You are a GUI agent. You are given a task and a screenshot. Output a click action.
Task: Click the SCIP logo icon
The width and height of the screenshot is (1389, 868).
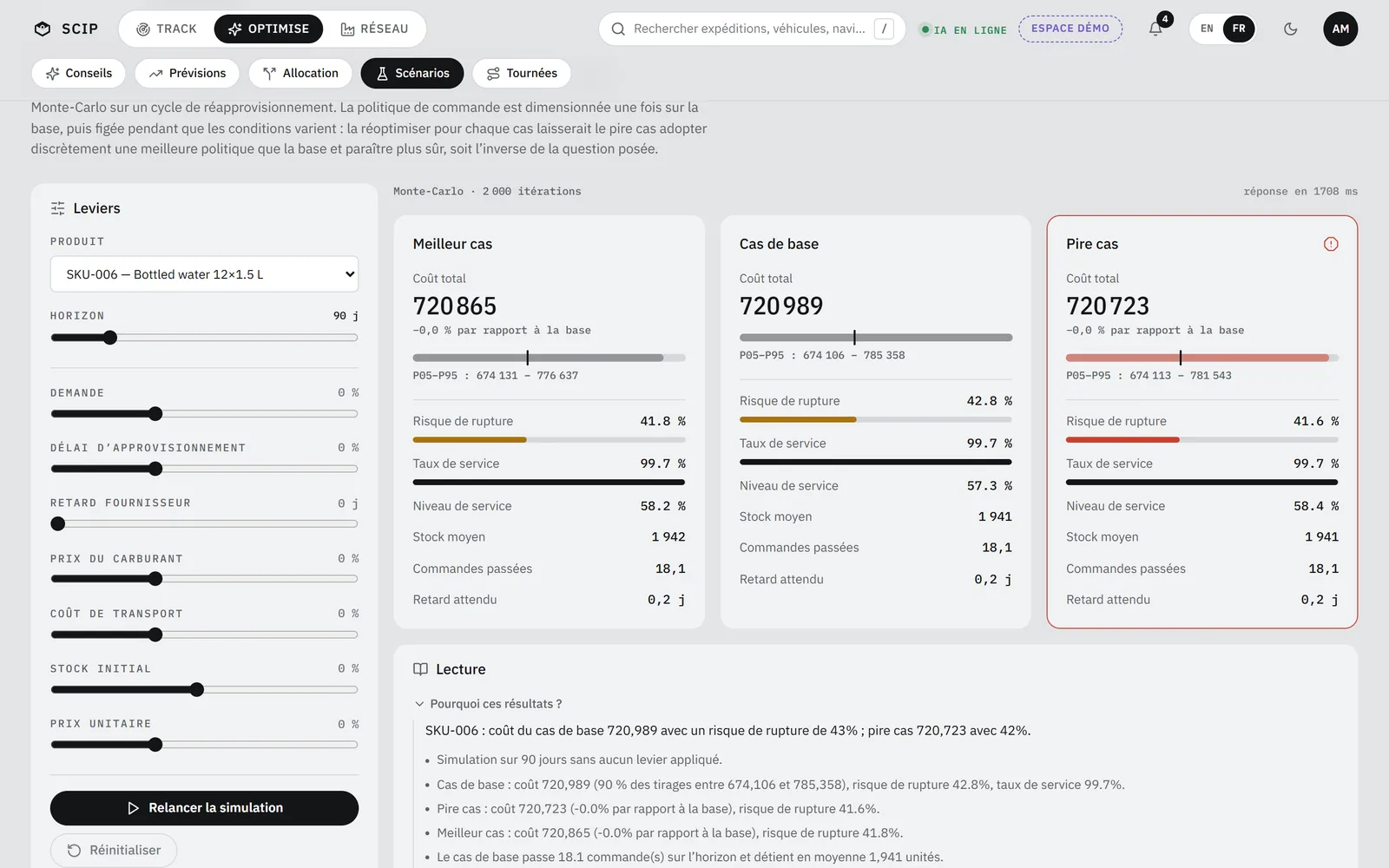pyautogui.click(x=43, y=29)
